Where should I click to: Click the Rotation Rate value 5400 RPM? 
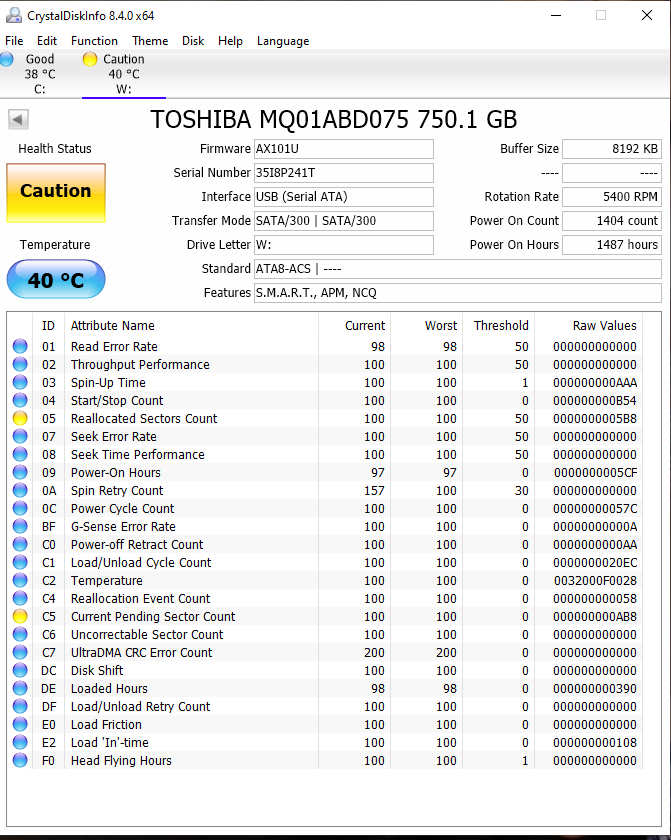[x=612, y=197]
